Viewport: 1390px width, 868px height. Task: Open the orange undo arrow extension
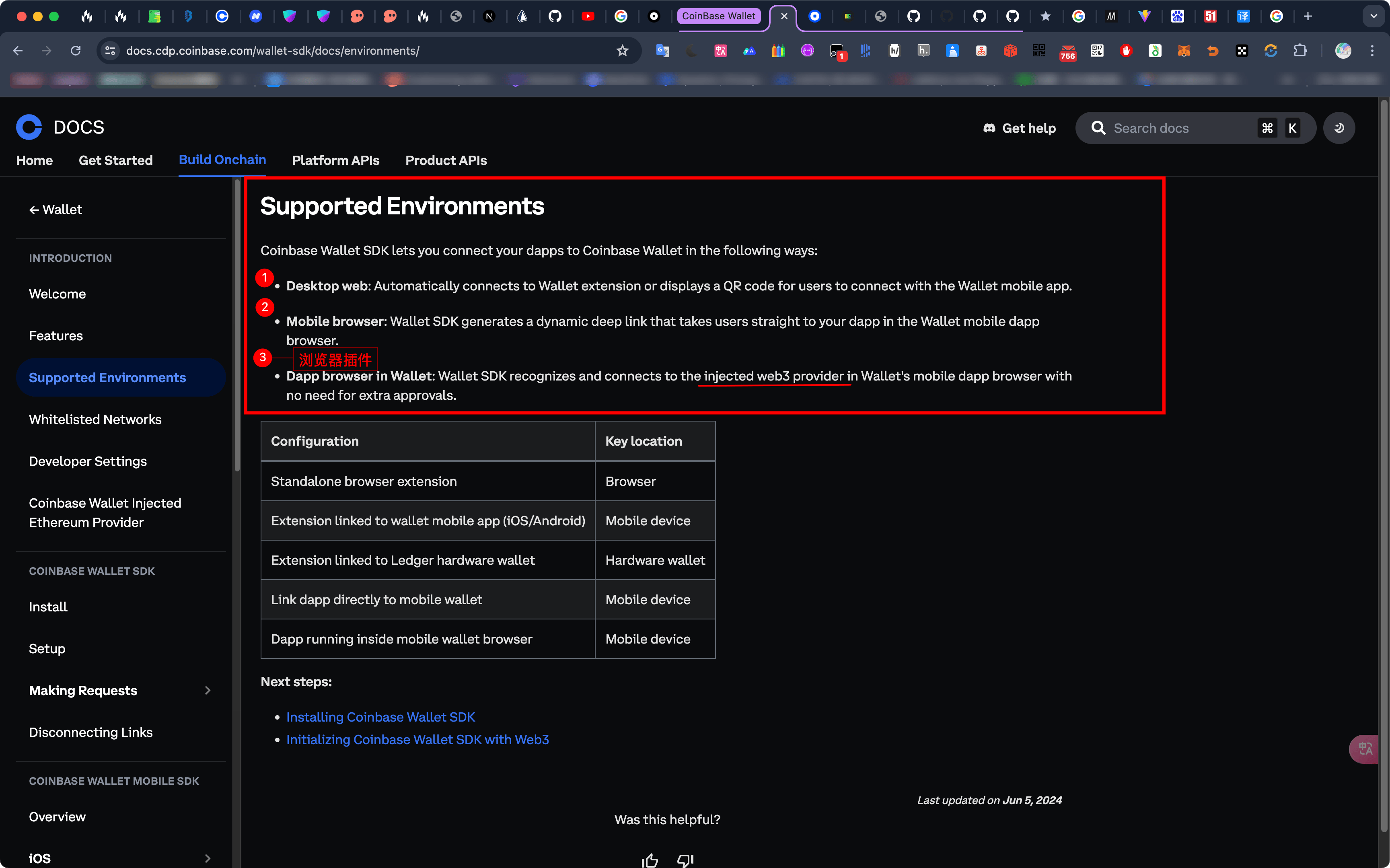(1213, 51)
